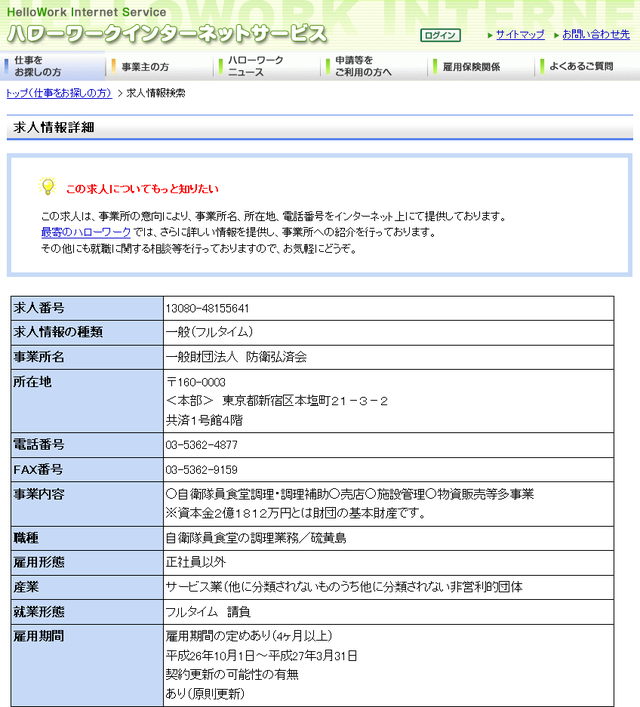This screenshot has height=707, width=640.
Task: Click the arrow icon before サイトマップ
Action: click(x=490, y=35)
